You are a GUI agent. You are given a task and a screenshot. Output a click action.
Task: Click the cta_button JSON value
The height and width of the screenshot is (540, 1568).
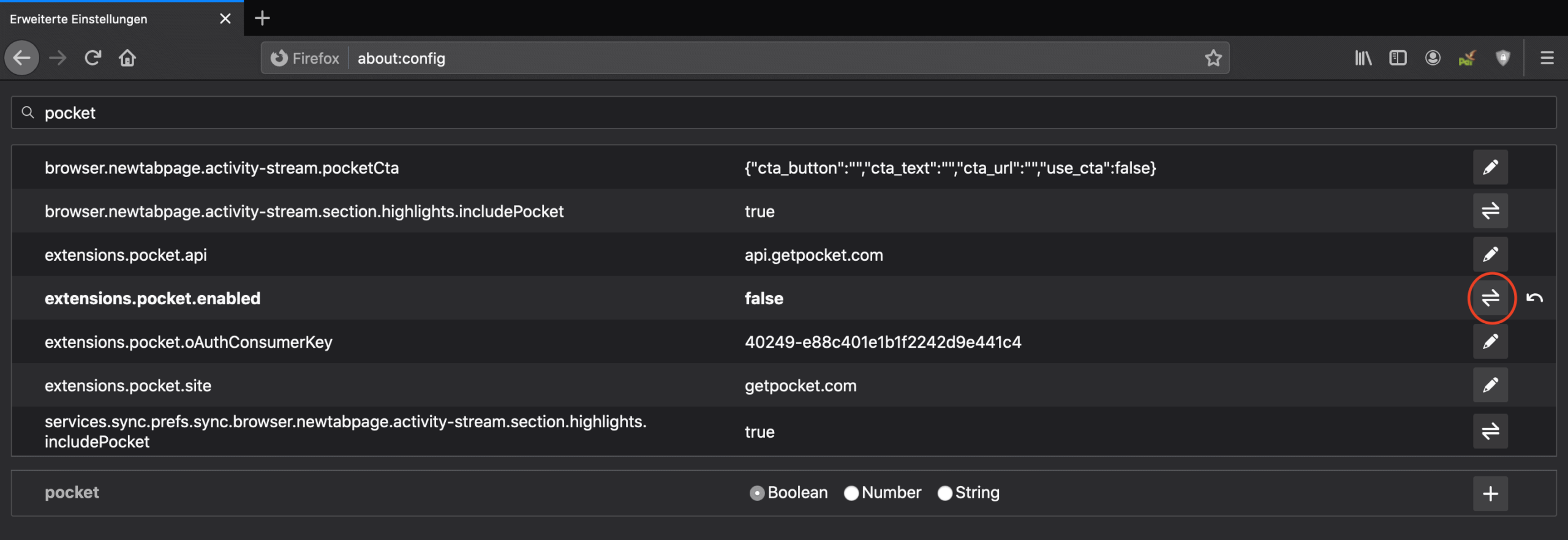(950, 168)
